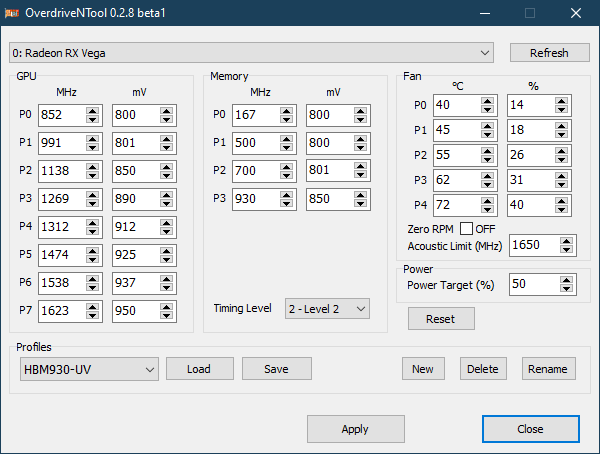This screenshot has height=454, width=600.
Task: Increase Memory P0 MHz with up arrow
Action: [x=286, y=111]
